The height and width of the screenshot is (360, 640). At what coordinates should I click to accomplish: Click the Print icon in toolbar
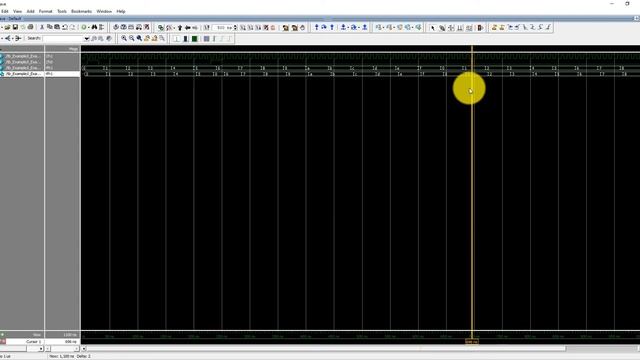(x=30, y=27)
